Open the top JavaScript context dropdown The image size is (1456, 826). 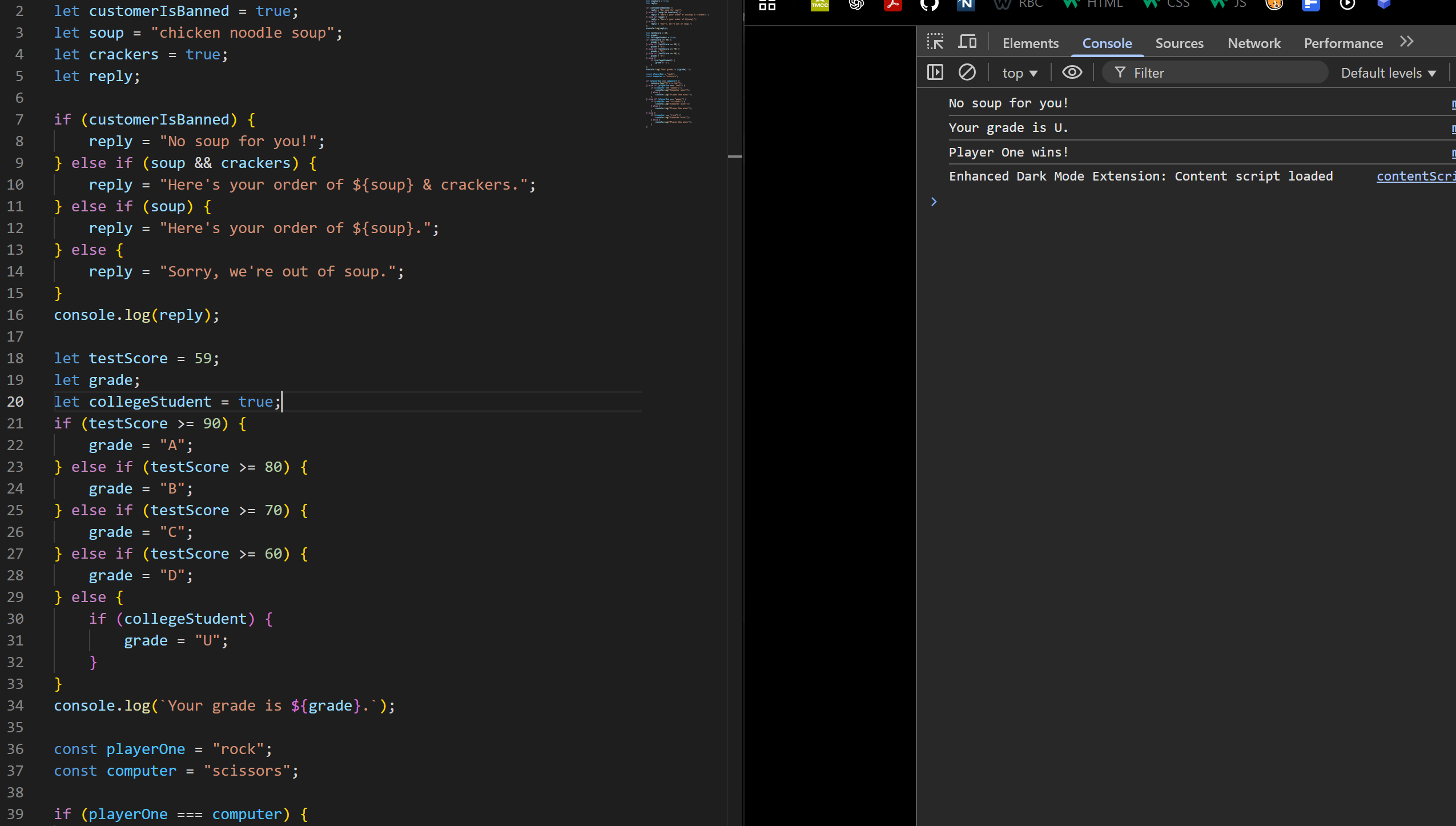1019,73
